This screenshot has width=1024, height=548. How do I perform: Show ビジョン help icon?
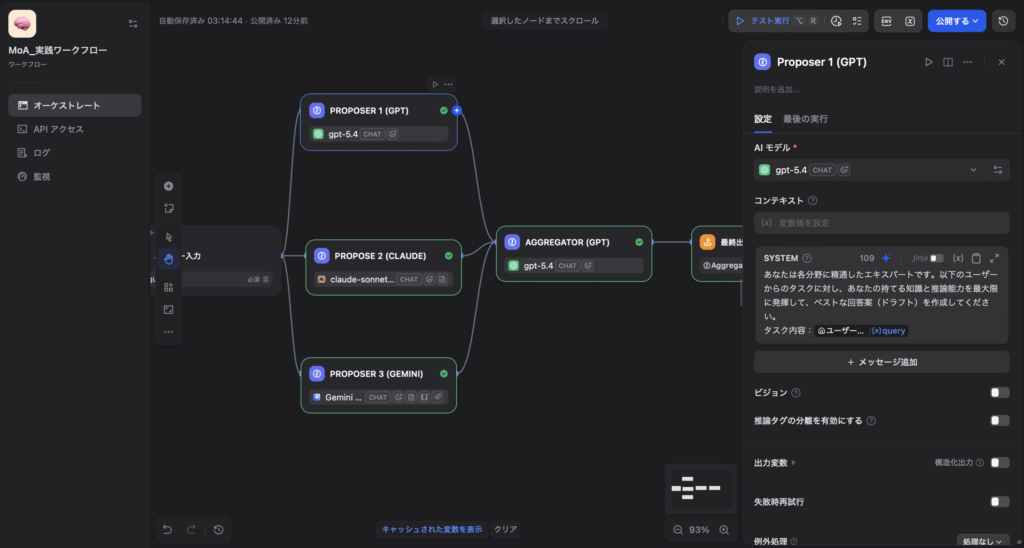coord(795,393)
